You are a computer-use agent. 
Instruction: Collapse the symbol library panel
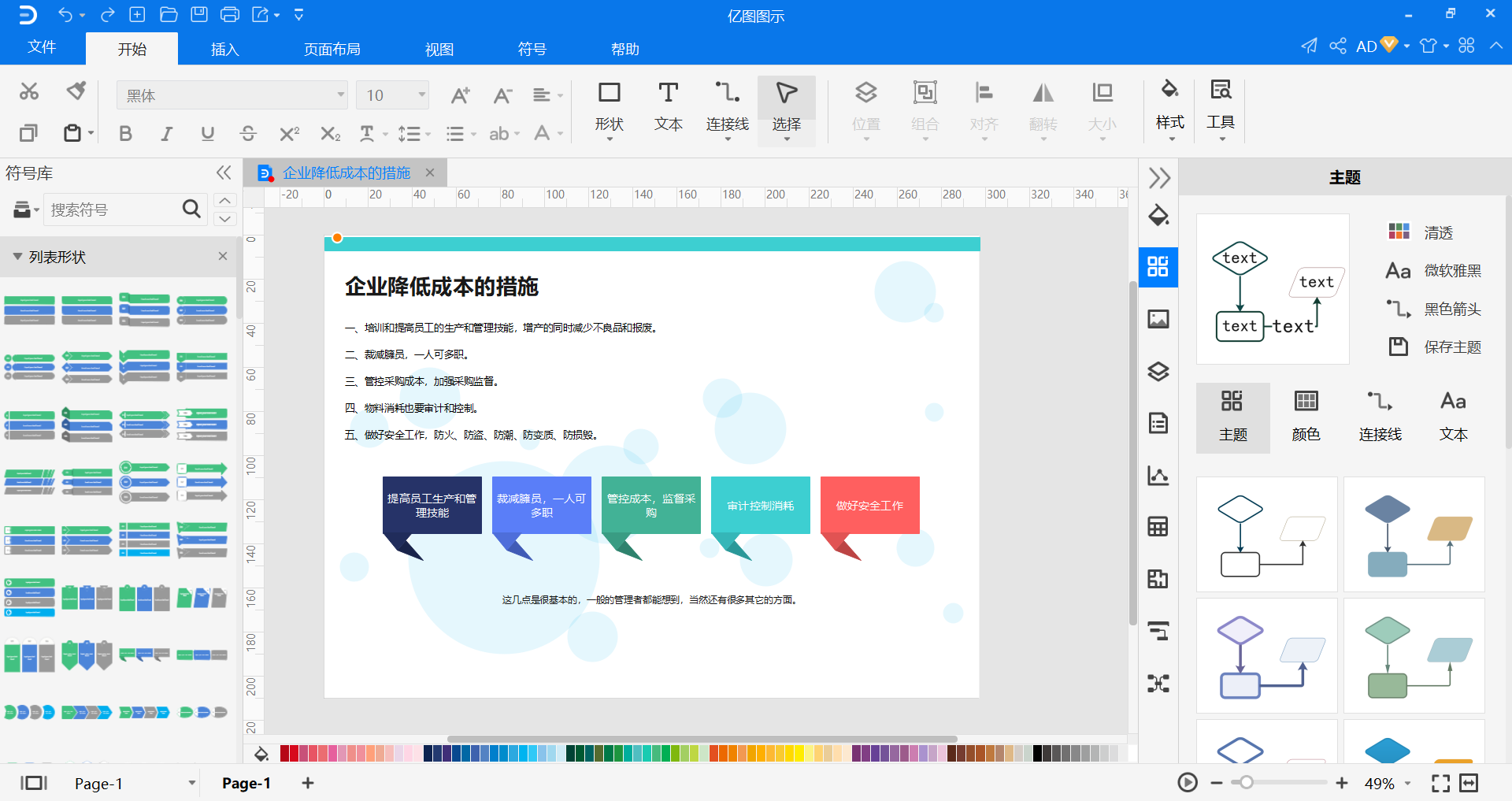pyautogui.click(x=224, y=172)
